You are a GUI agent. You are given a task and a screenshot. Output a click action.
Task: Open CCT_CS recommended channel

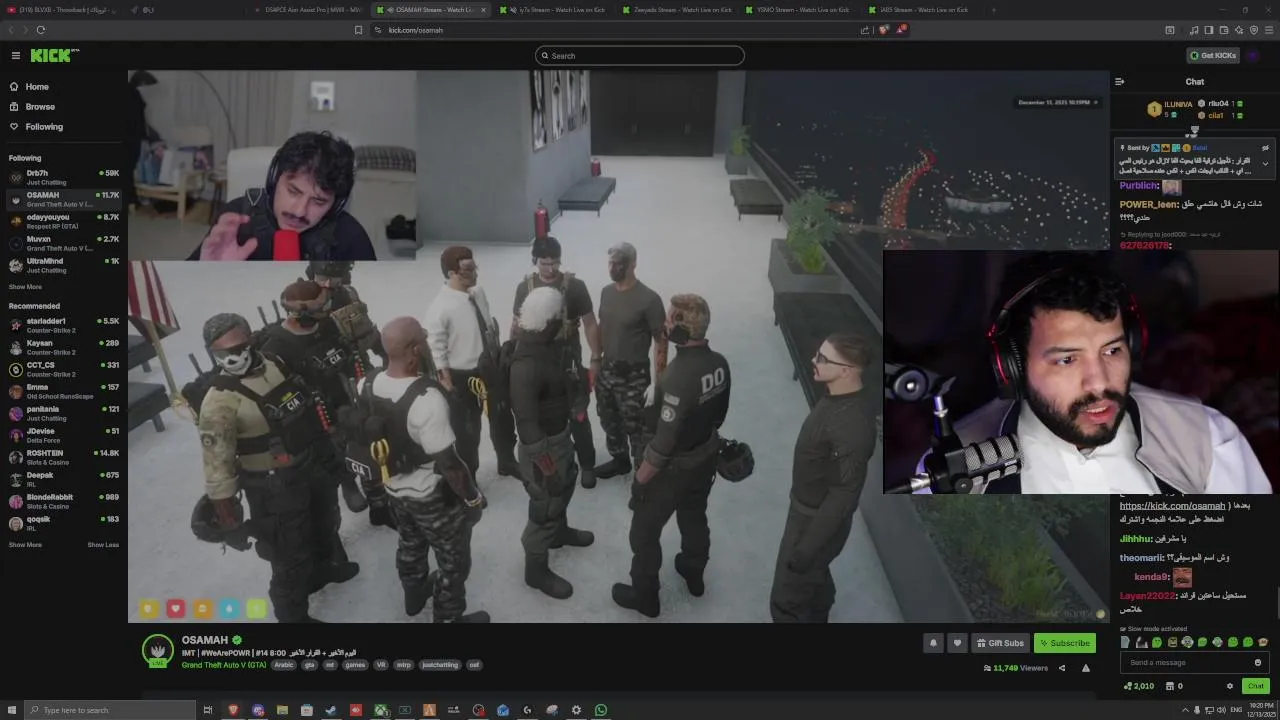point(64,369)
